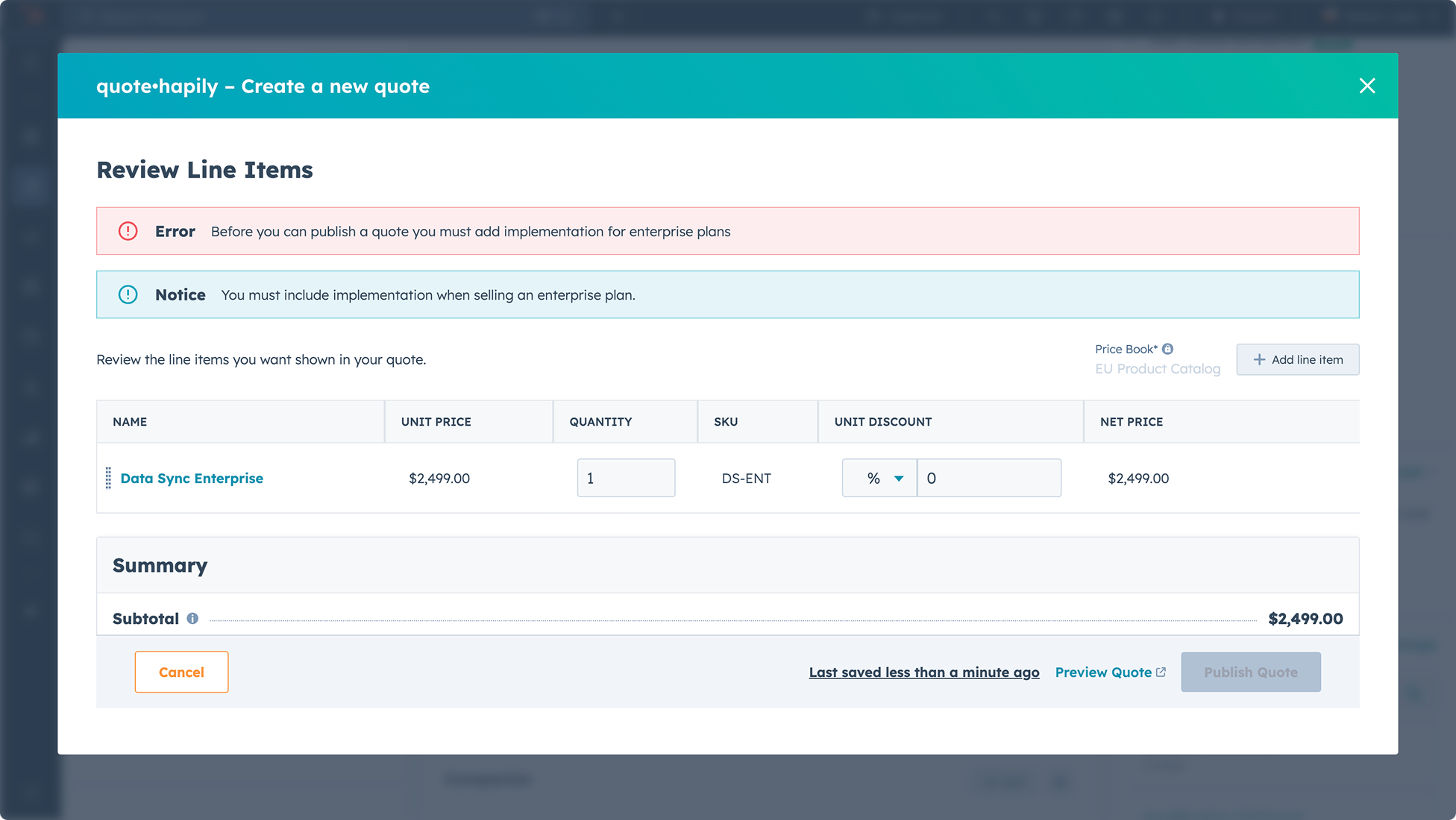The width and height of the screenshot is (1456, 820).
Task: Click the Last saved timestamp link
Action: pyautogui.click(x=923, y=672)
